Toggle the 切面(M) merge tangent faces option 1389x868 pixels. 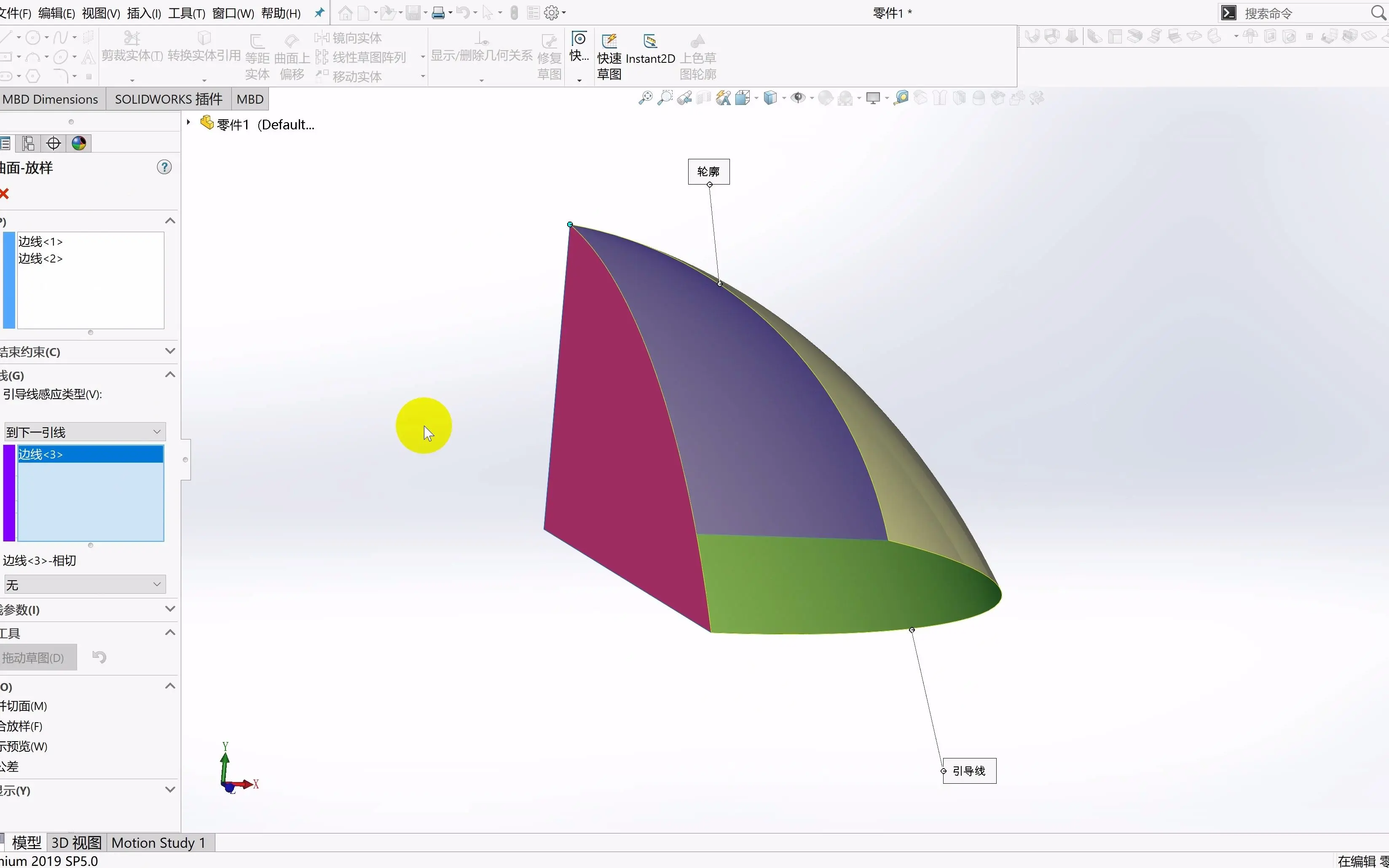[24, 706]
